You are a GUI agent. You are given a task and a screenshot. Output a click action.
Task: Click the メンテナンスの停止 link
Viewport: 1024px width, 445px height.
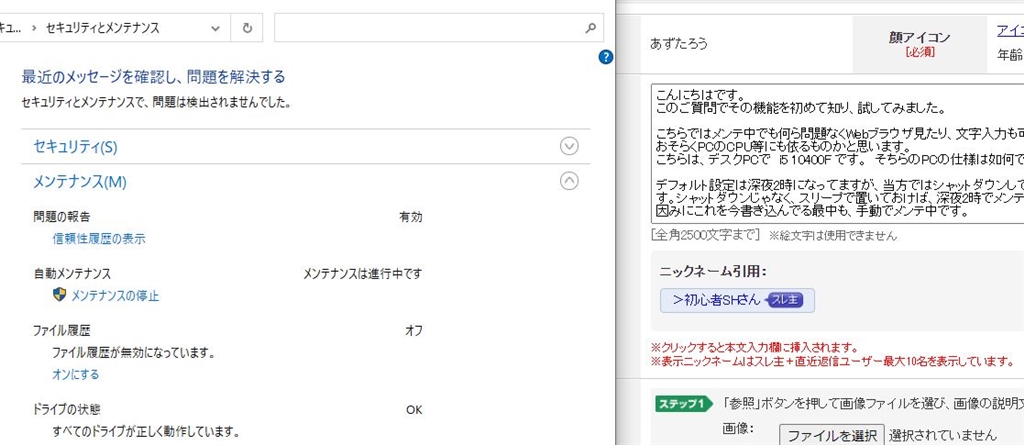pyautogui.click(x=115, y=295)
